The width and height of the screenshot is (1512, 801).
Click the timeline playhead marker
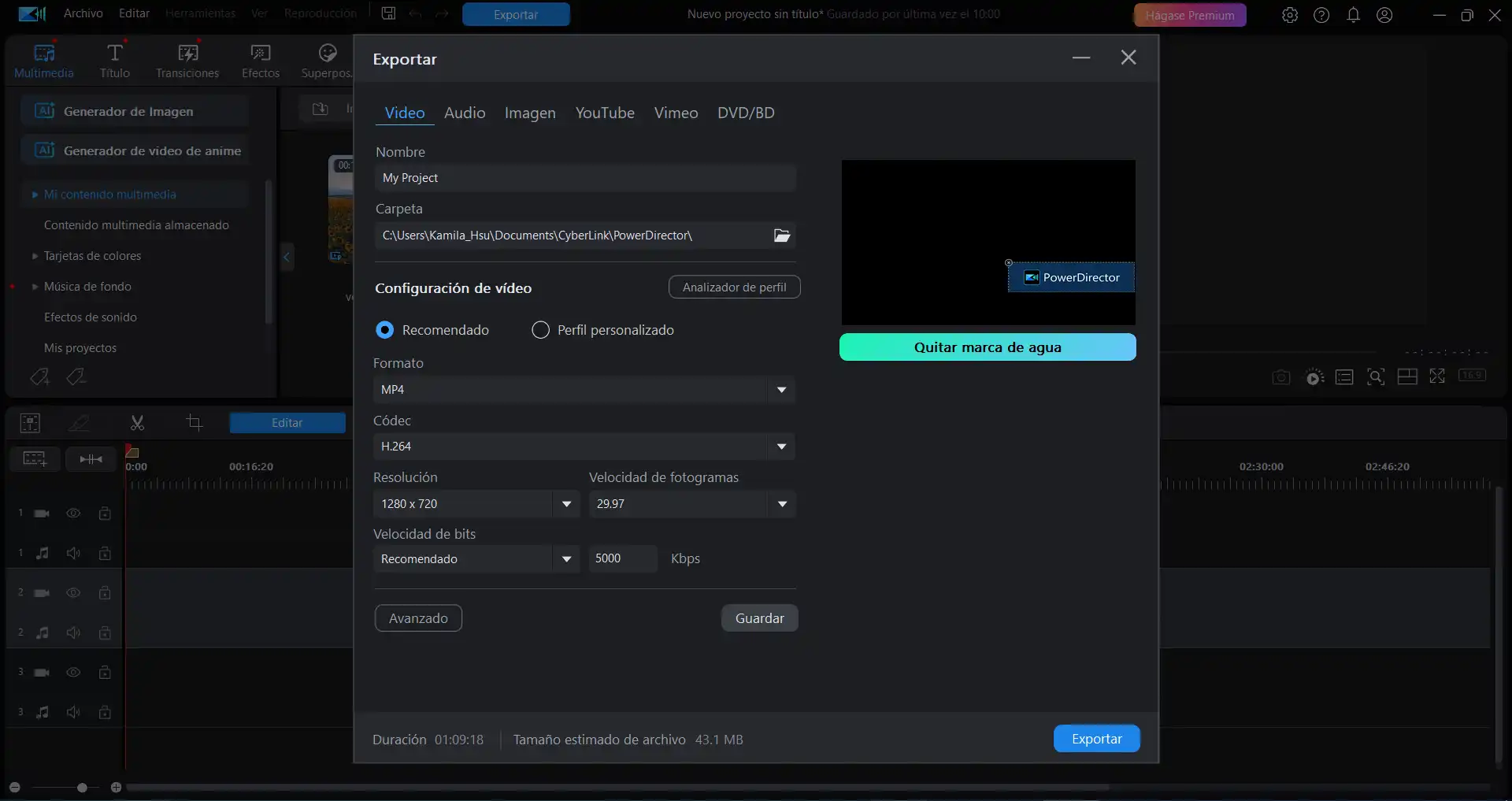click(132, 452)
